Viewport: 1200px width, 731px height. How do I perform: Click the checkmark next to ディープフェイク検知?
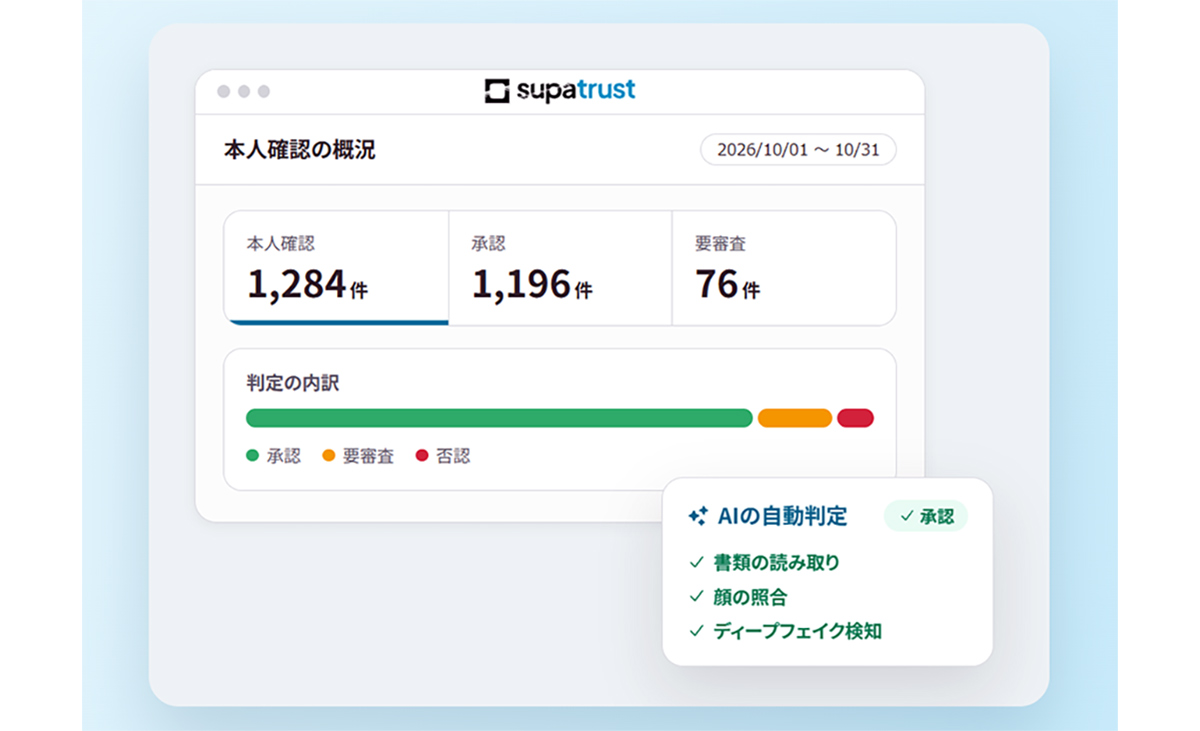696,631
